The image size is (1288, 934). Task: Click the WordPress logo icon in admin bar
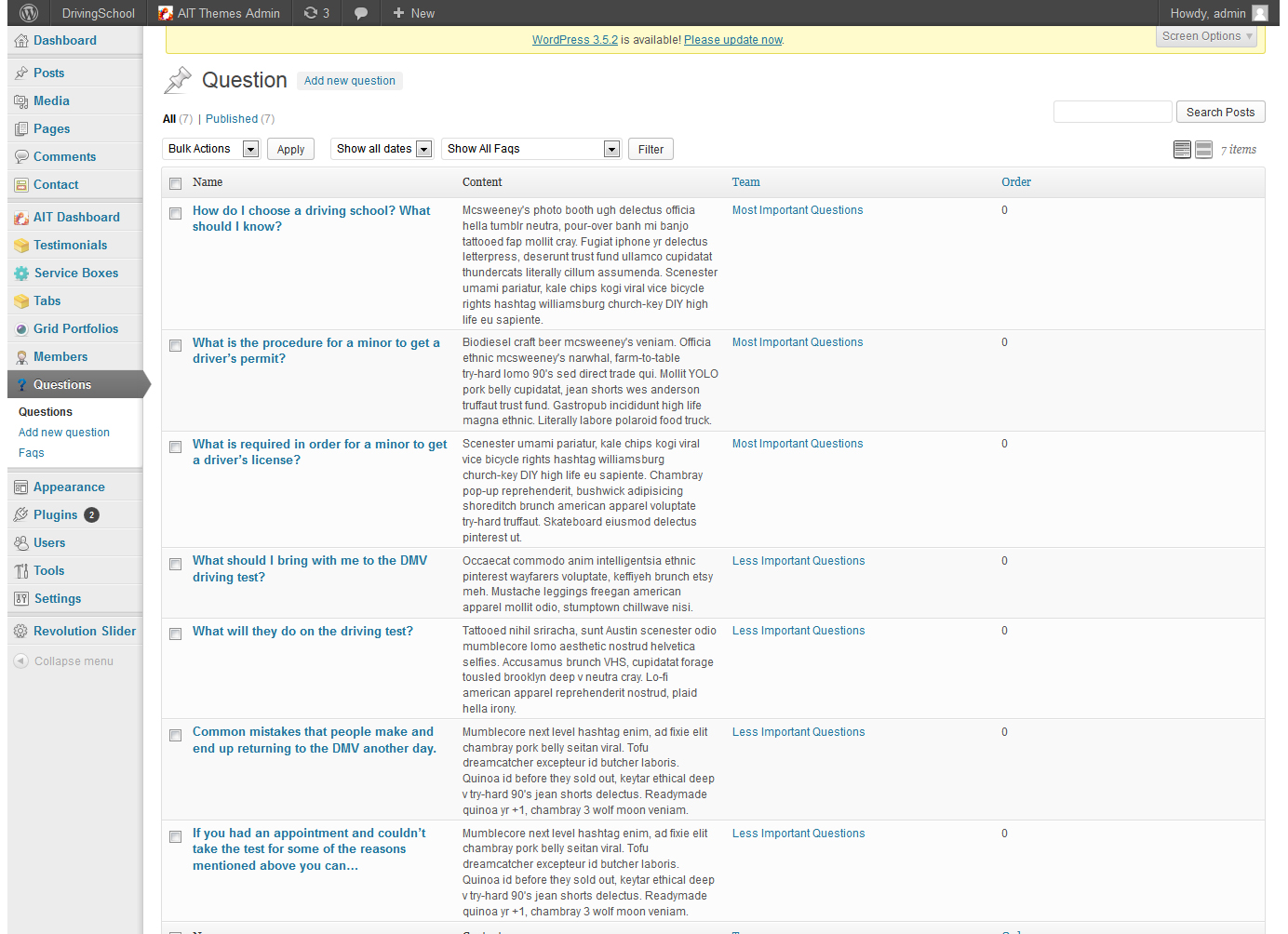point(29,13)
